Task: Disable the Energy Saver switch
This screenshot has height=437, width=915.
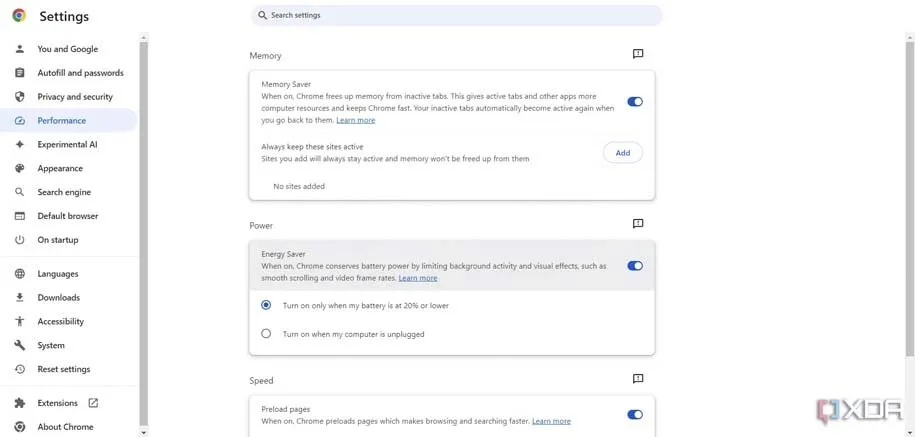Action: pyautogui.click(x=635, y=266)
